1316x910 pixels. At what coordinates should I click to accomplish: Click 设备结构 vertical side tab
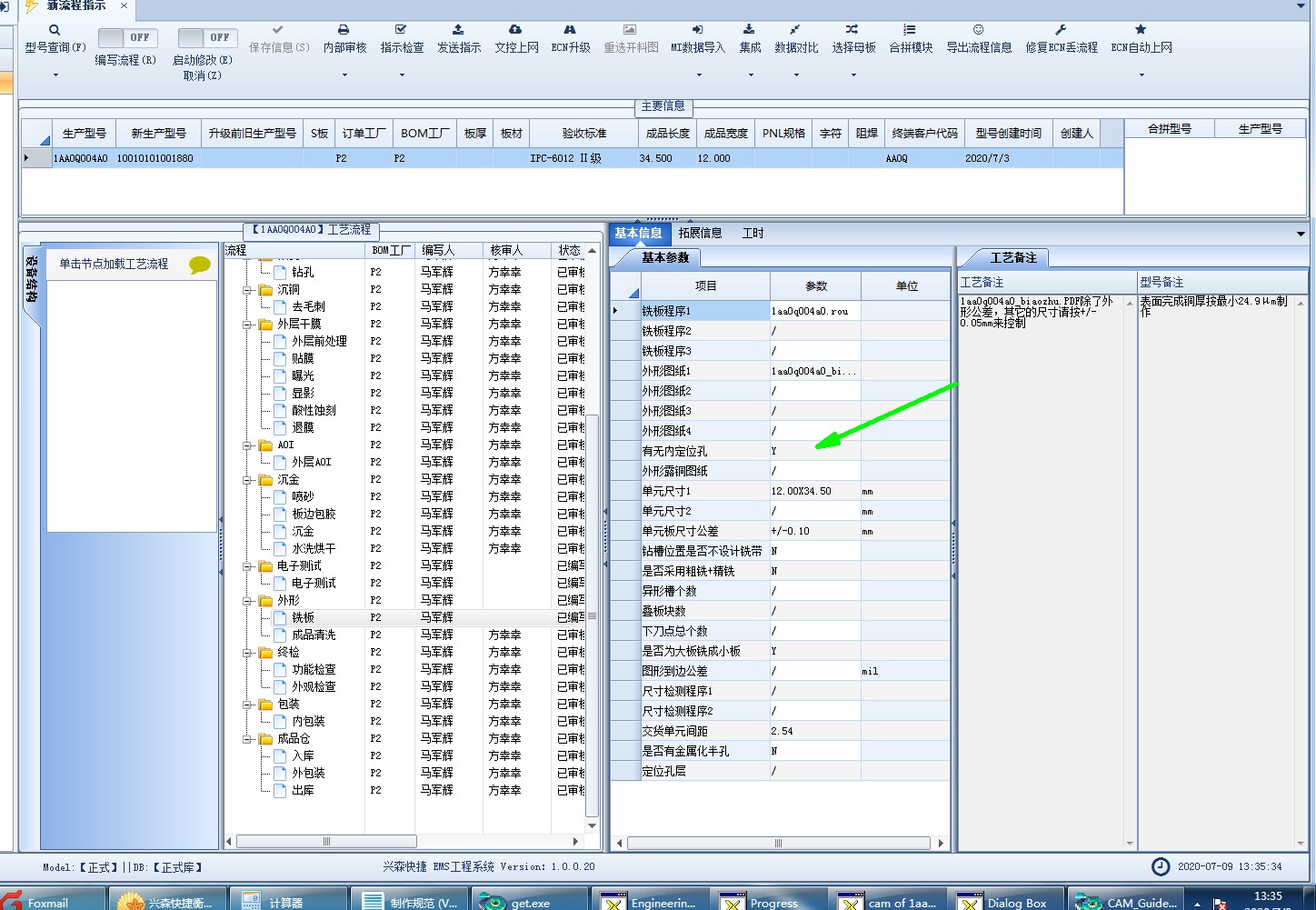point(31,280)
